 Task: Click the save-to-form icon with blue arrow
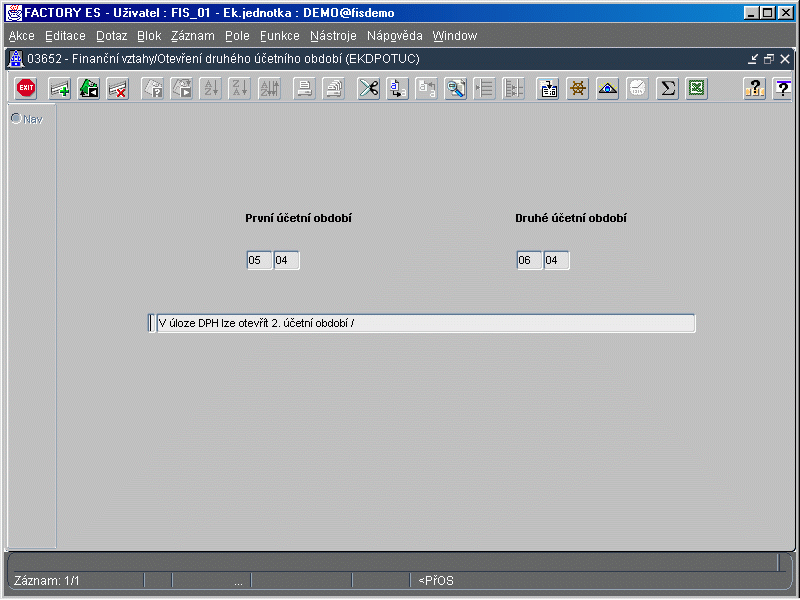point(548,88)
